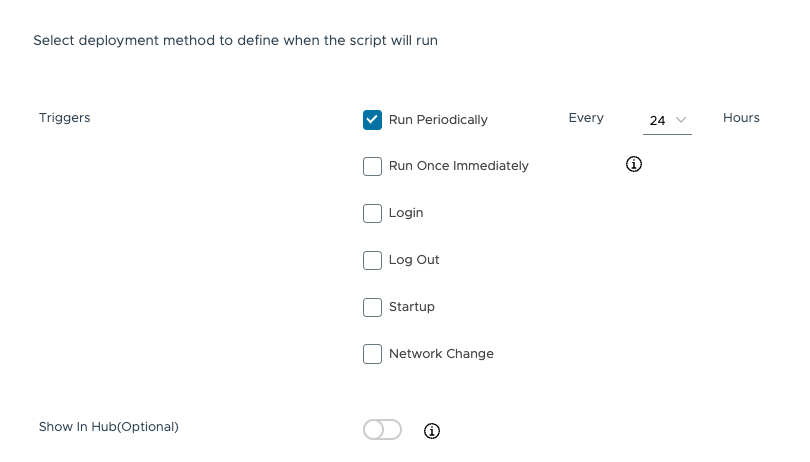Click the Startup label text

[411, 307]
